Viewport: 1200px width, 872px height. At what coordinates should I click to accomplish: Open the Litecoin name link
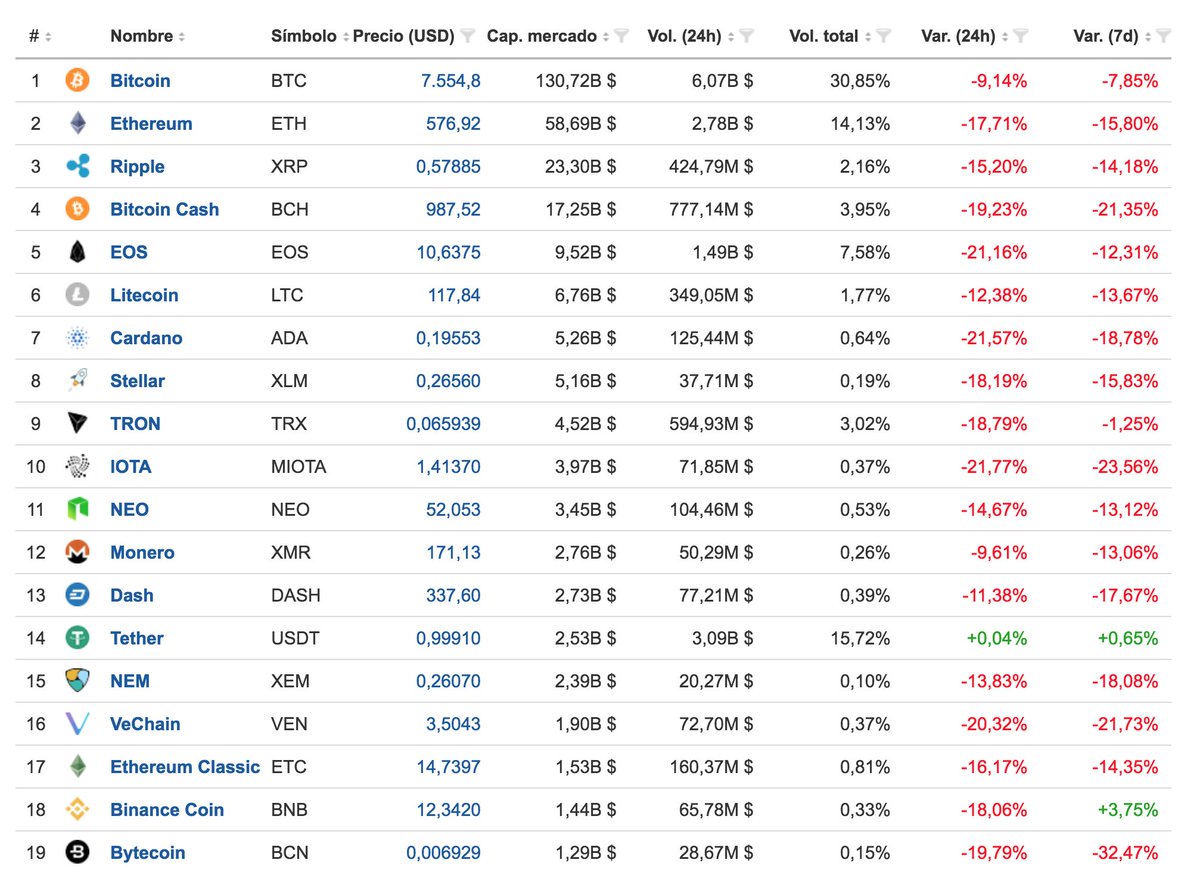[x=144, y=296]
